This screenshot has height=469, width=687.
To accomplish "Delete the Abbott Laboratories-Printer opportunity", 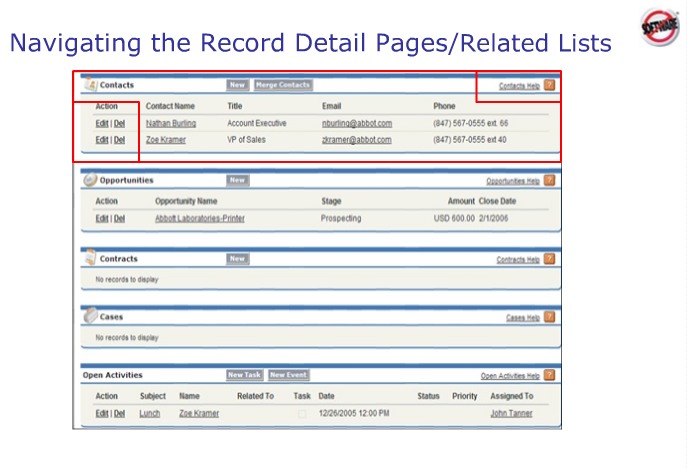I will pos(119,218).
